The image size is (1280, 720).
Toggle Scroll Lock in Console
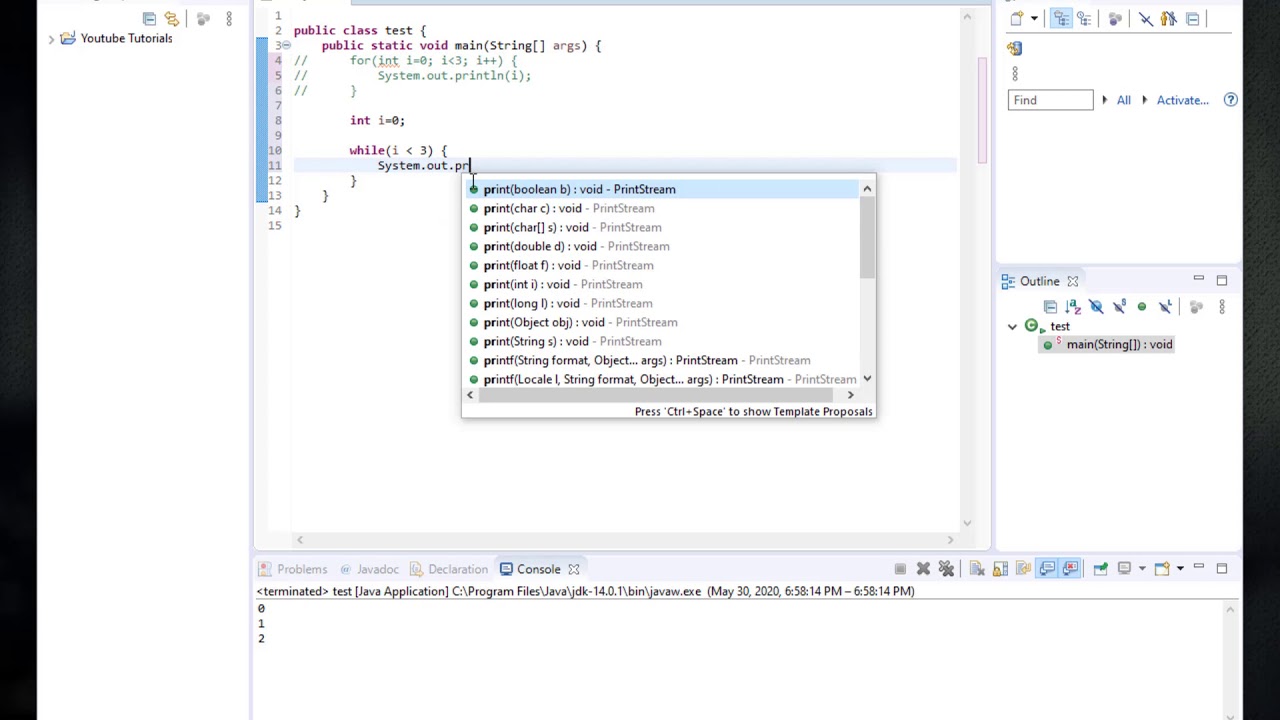coord(1000,569)
